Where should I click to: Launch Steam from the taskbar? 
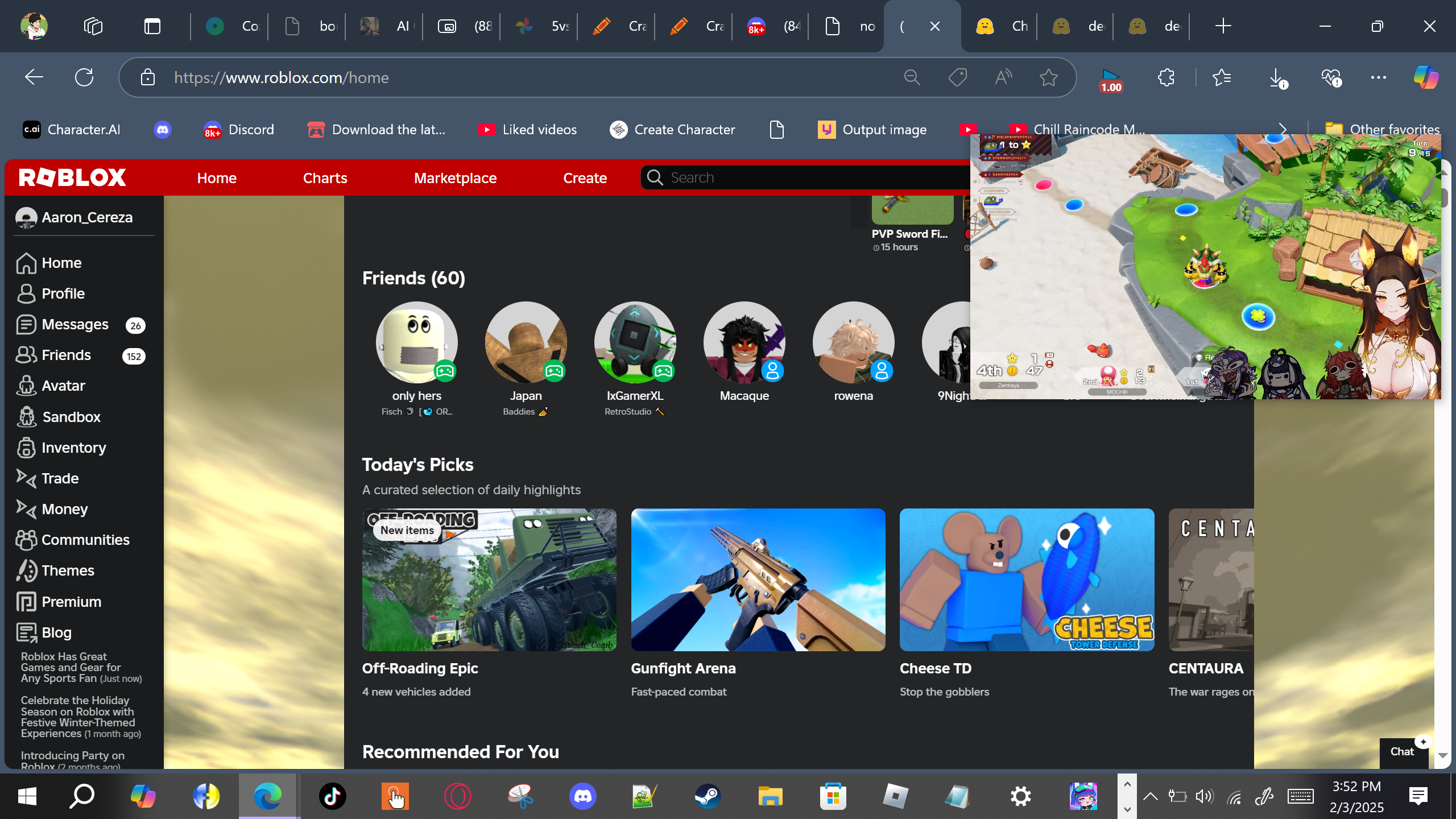[x=708, y=796]
